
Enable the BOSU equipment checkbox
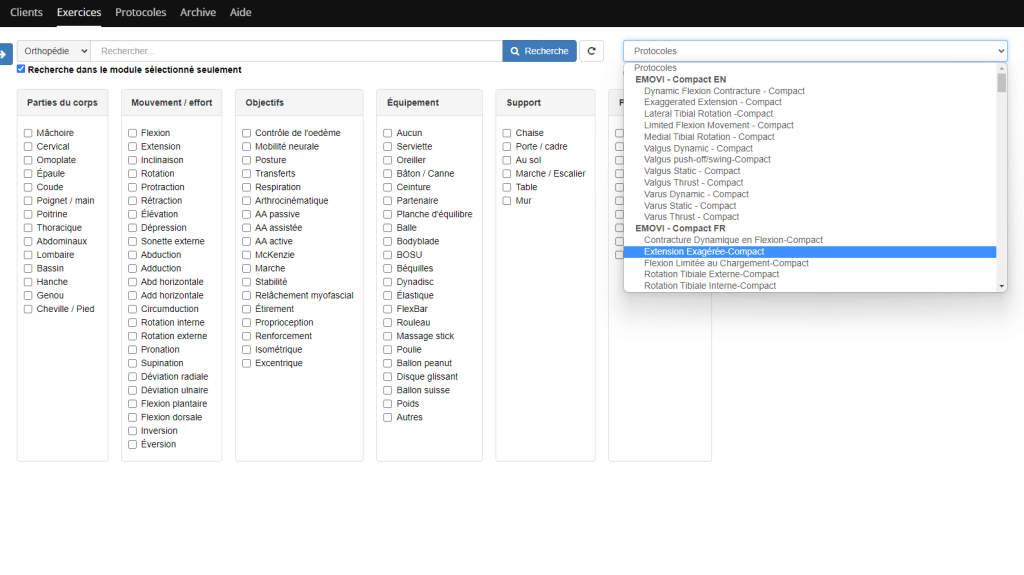[x=388, y=255]
